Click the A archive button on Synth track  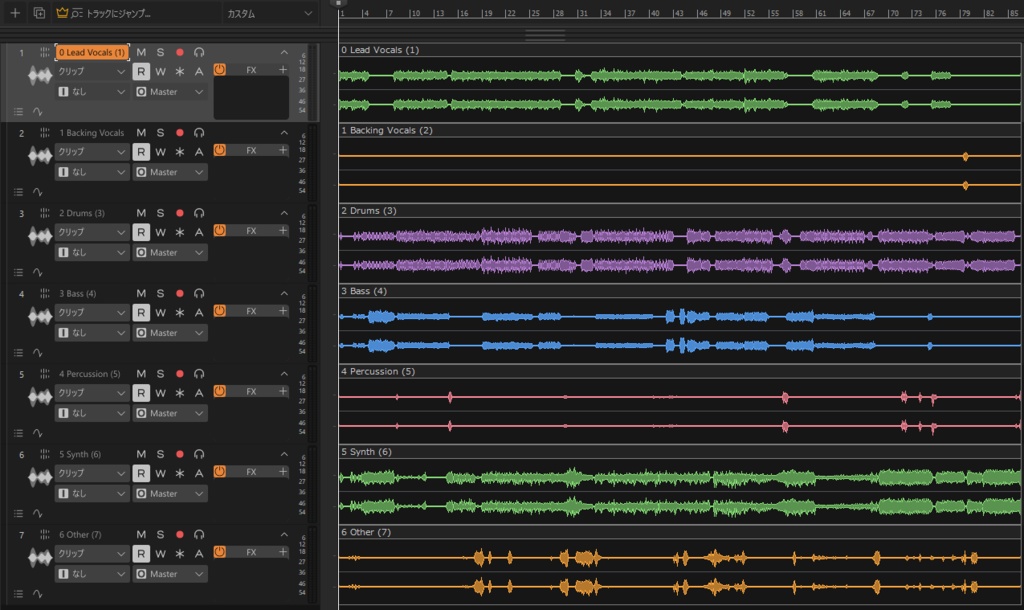[x=199, y=473]
